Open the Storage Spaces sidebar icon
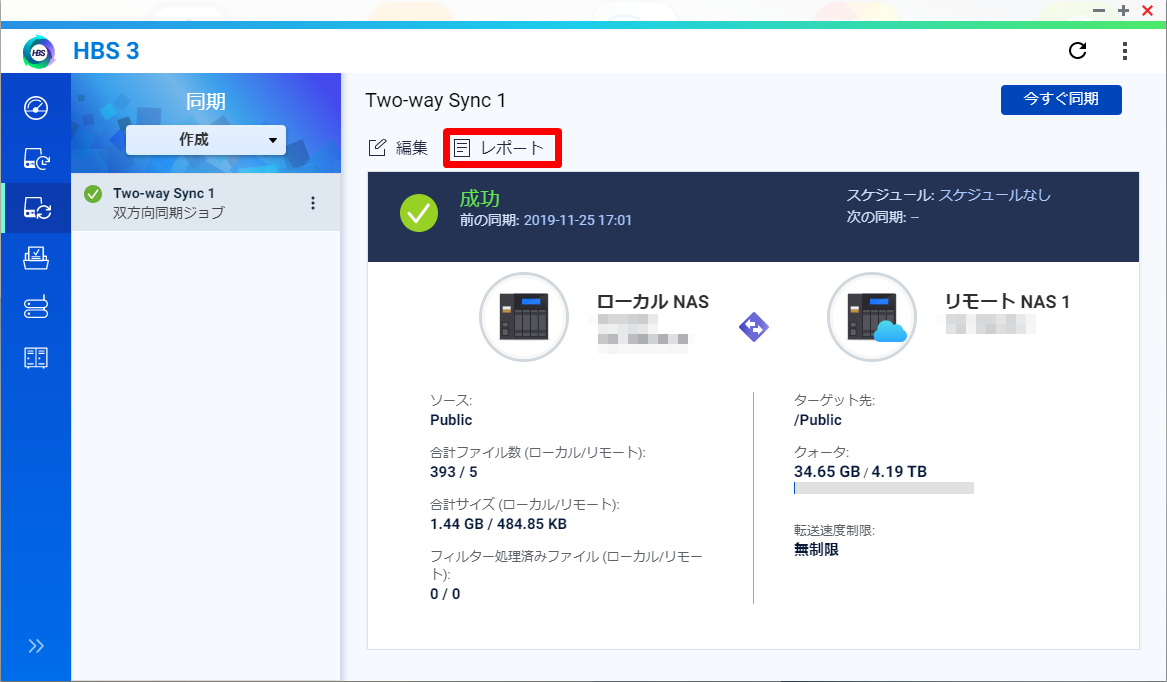The width and height of the screenshot is (1167, 682). 36,307
